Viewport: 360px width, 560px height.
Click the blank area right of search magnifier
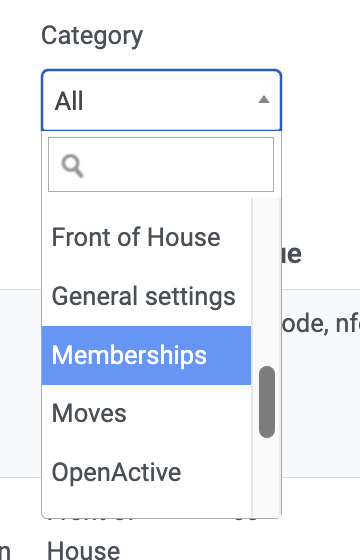[179, 165]
